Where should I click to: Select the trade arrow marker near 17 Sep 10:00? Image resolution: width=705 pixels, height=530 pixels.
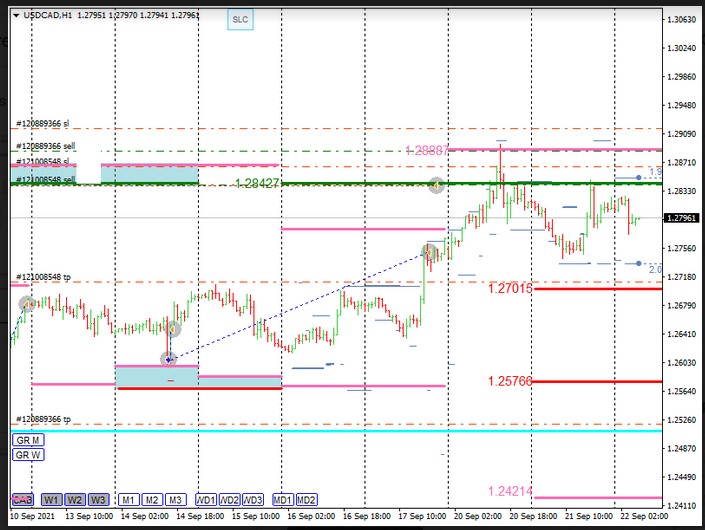pos(429,252)
